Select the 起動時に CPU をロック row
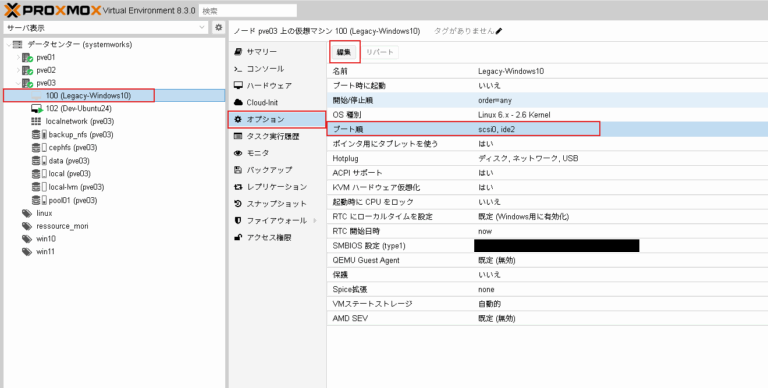Viewport: 768px width, 388px height. [x=548, y=202]
